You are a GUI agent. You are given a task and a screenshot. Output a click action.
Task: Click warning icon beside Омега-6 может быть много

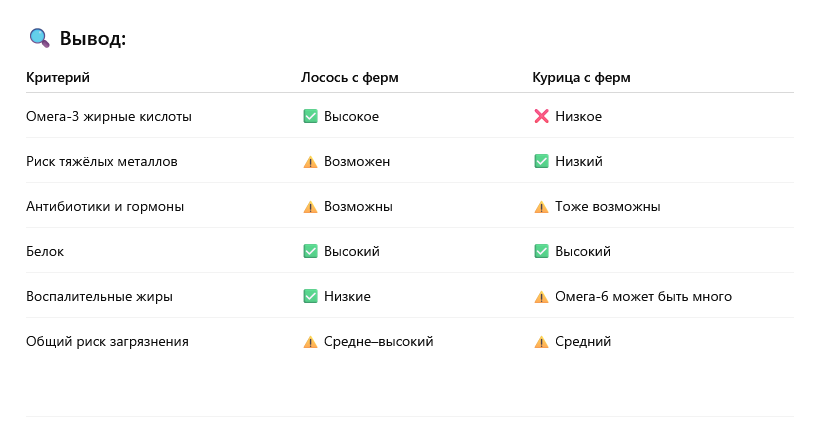541,297
